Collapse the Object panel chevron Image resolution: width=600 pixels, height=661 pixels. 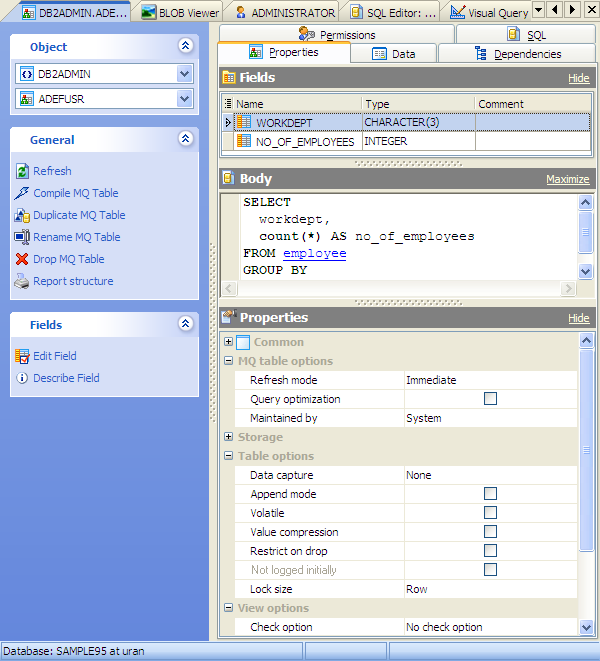tap(186, 46)
